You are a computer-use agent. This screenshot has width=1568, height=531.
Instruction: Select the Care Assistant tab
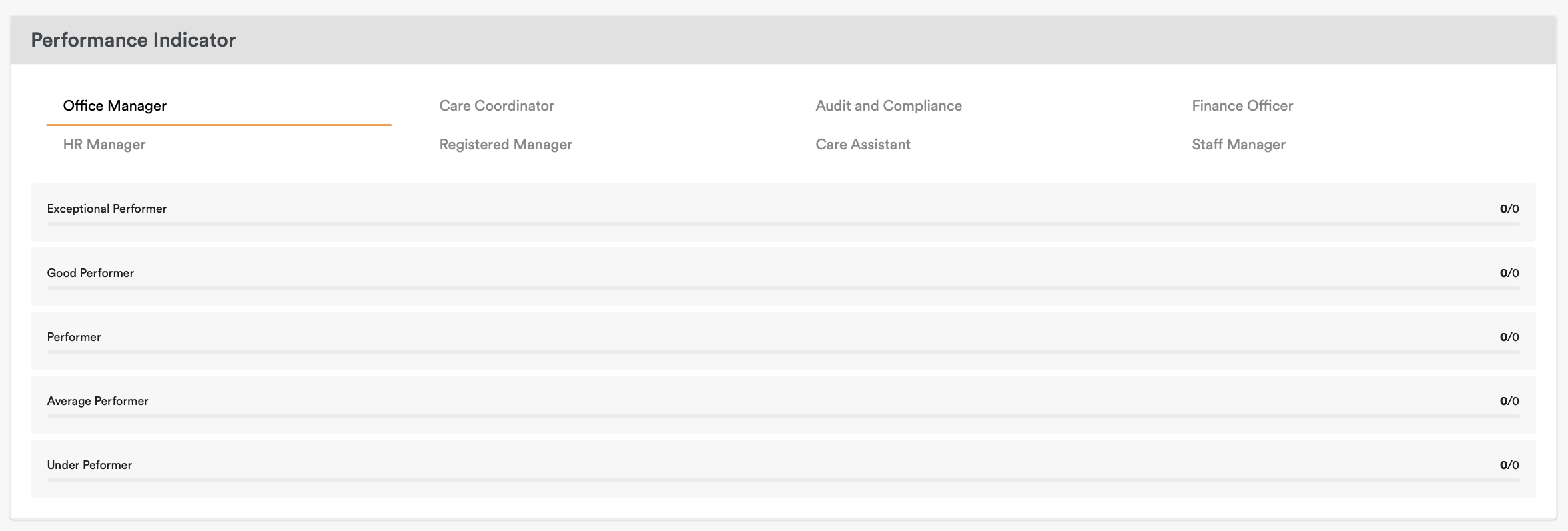[x=862, y=145]
